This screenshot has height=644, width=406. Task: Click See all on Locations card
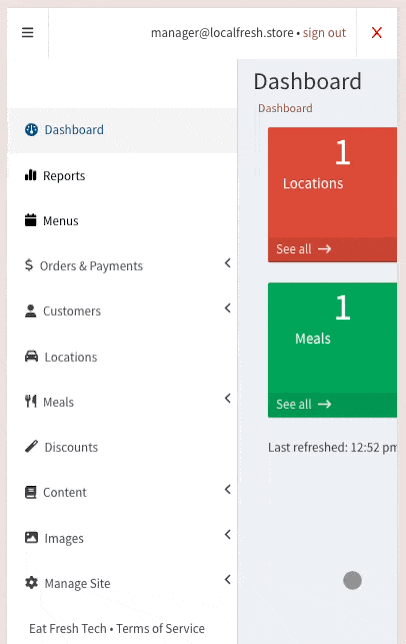tap(304, 249)
